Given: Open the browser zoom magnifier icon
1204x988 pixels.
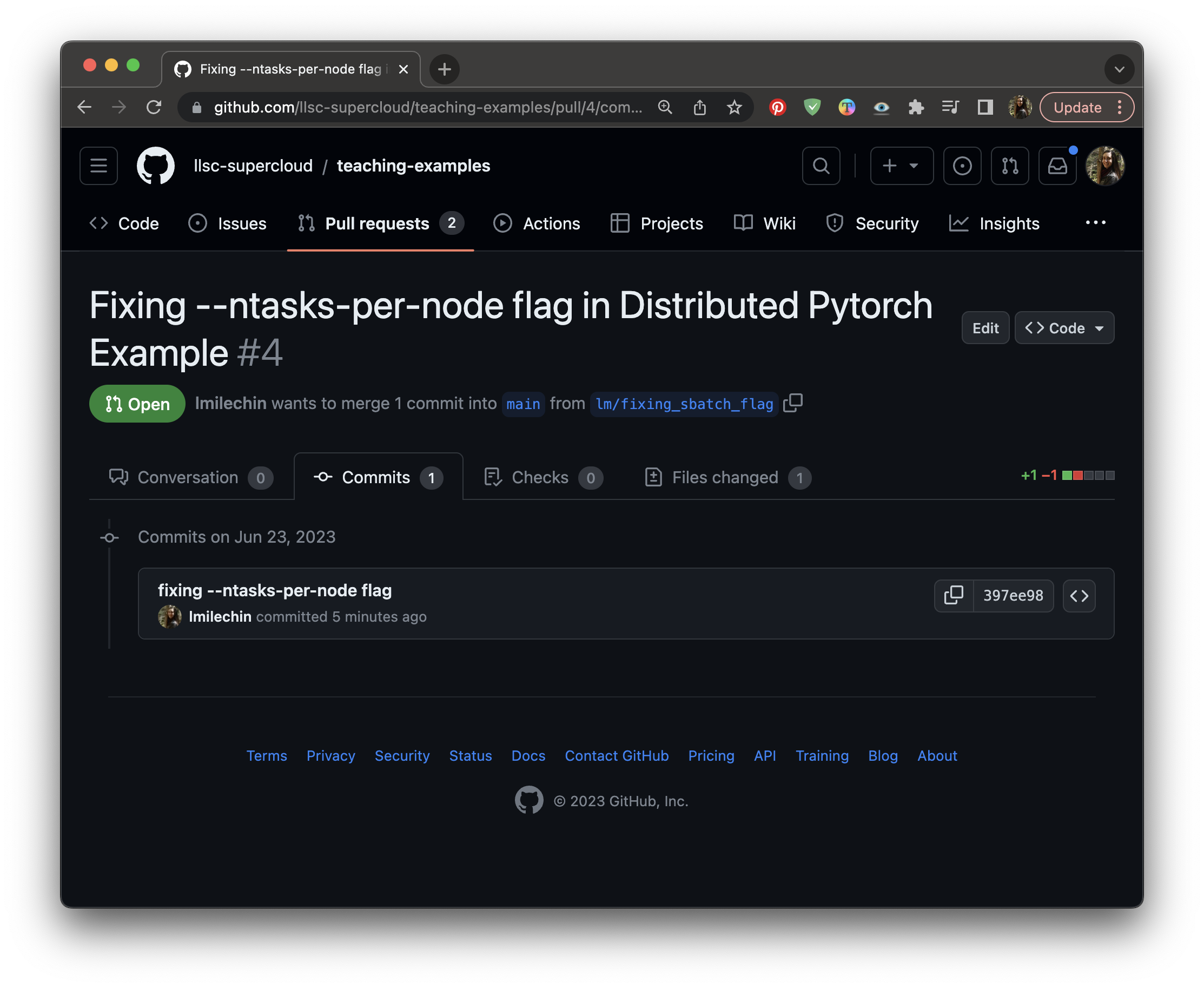Looking at the screenshot, I should [665, 107].
